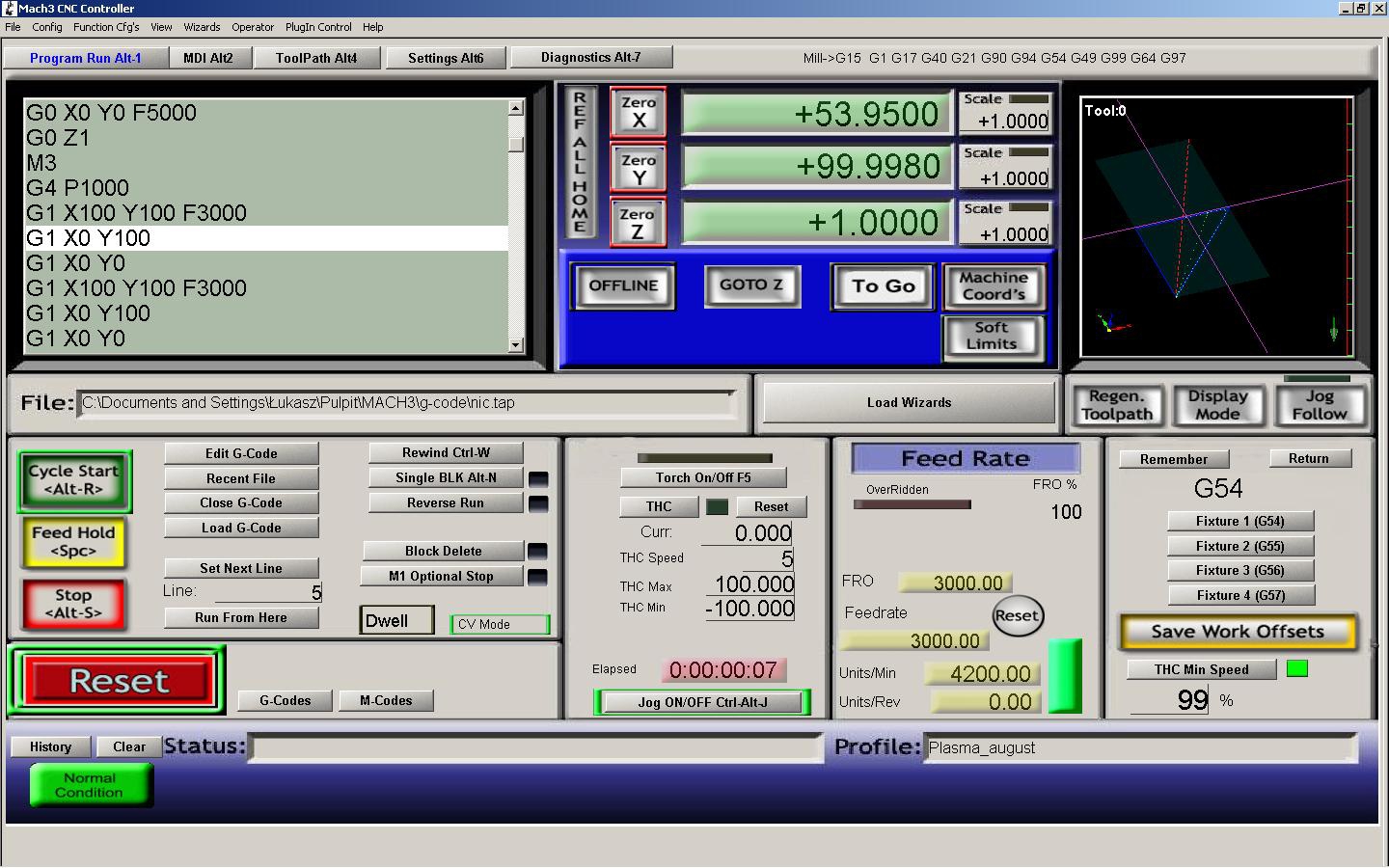The width and height of the screenshot is (1389, 868).
Task: Click the toolpath 3D display view
Action: [1216, 227]
